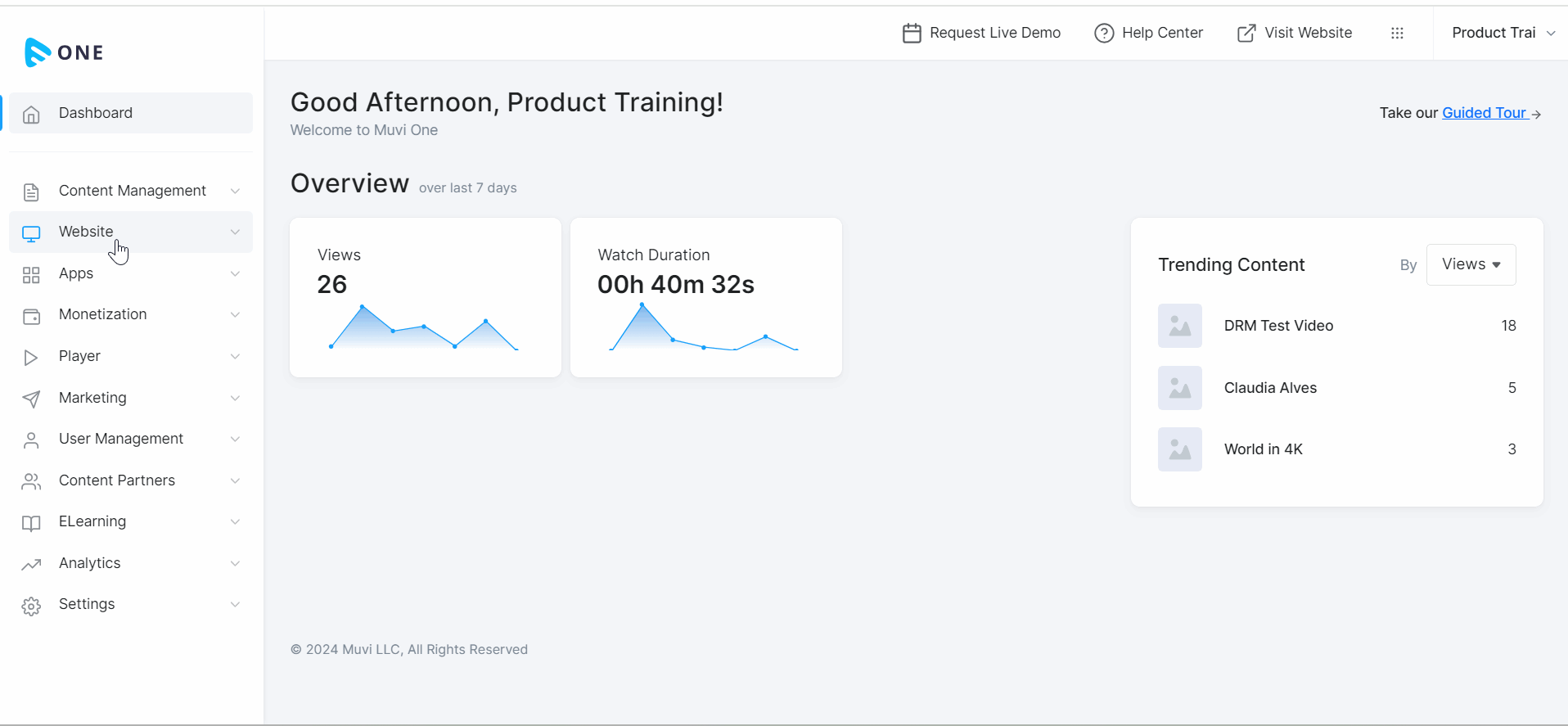
Task: Click the Apps grid icon
Action: (x=31, y=275)
